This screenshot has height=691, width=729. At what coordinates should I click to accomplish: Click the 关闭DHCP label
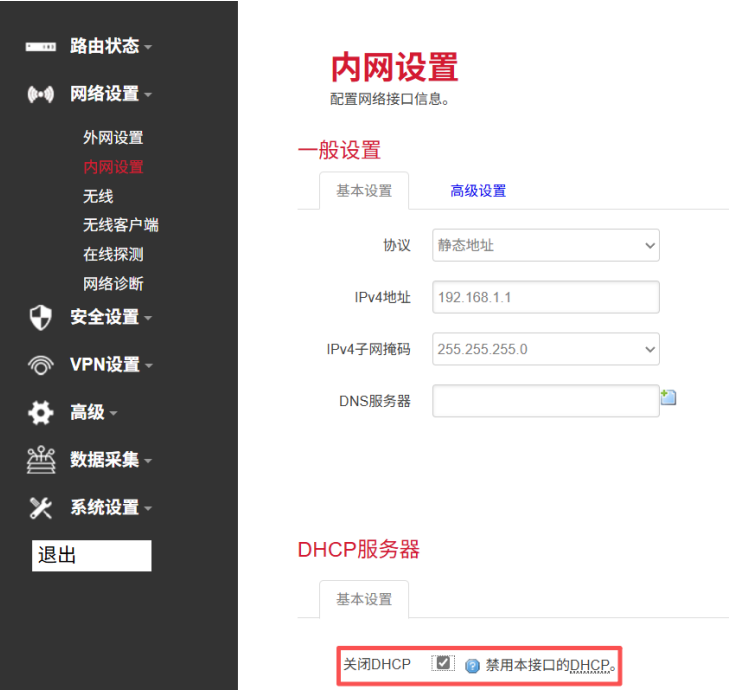pyautogui.click(x=377, y=664)
